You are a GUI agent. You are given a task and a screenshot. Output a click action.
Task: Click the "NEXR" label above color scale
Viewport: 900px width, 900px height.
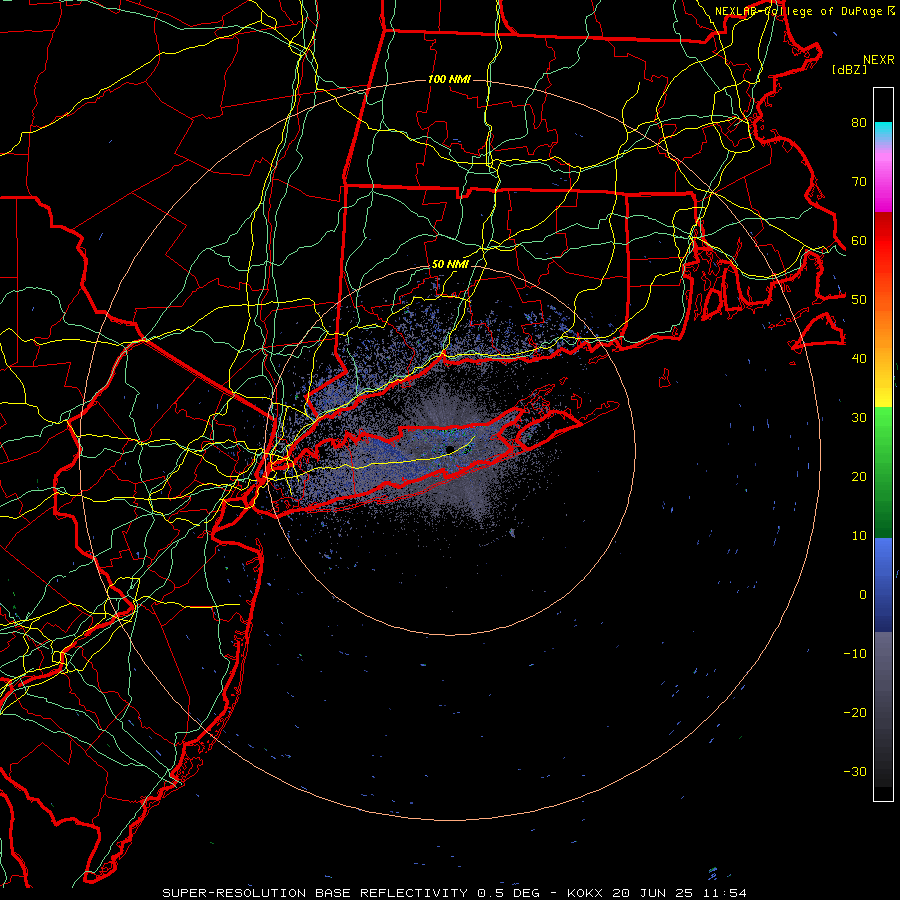pos(879,60)
